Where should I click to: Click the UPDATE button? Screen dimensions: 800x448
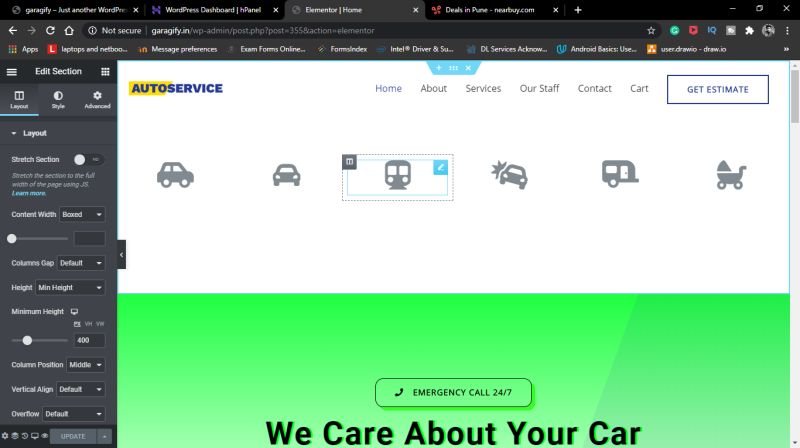(x=73, y=436)
